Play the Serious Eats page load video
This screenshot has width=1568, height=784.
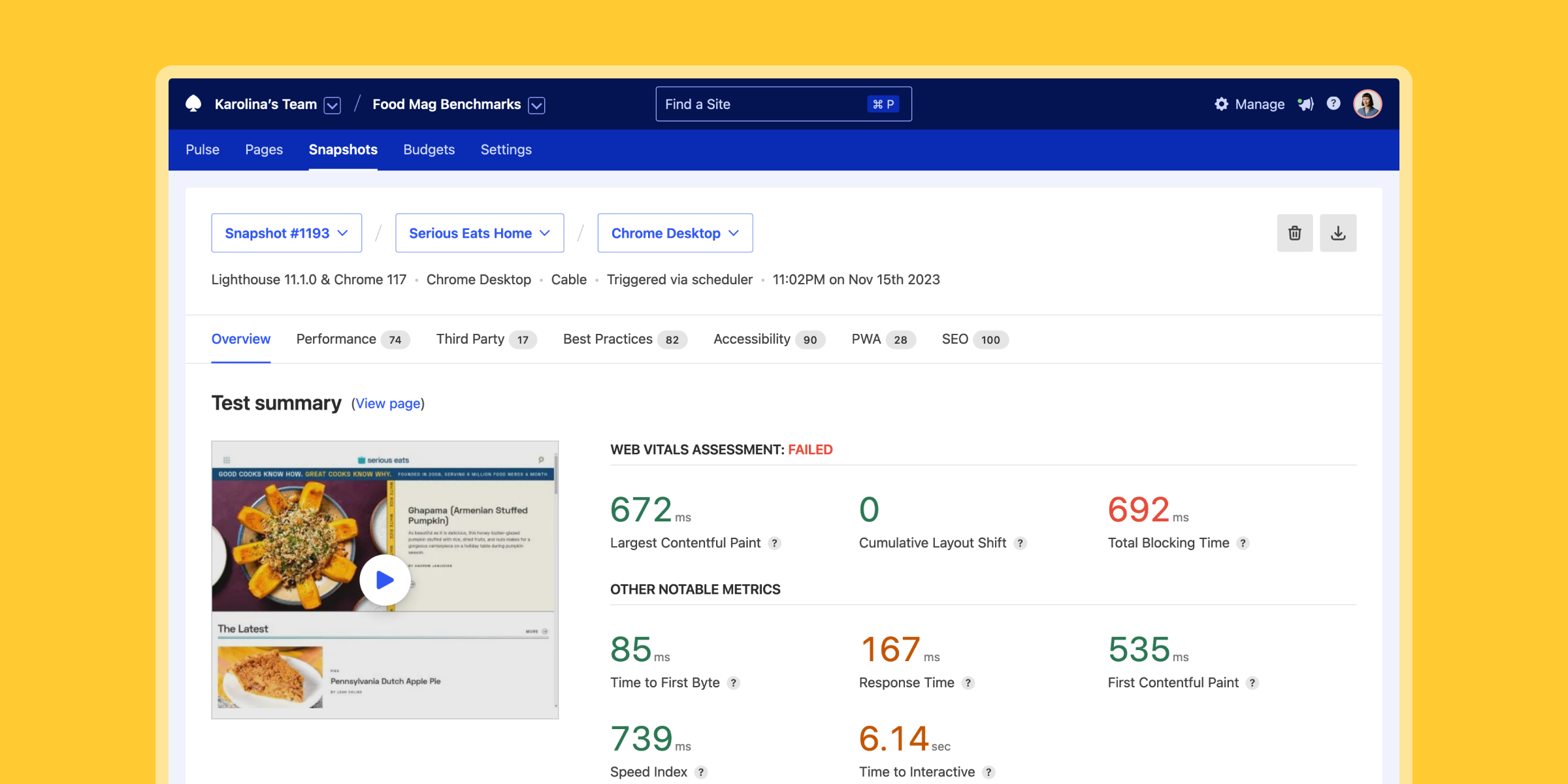click(385, 579)
